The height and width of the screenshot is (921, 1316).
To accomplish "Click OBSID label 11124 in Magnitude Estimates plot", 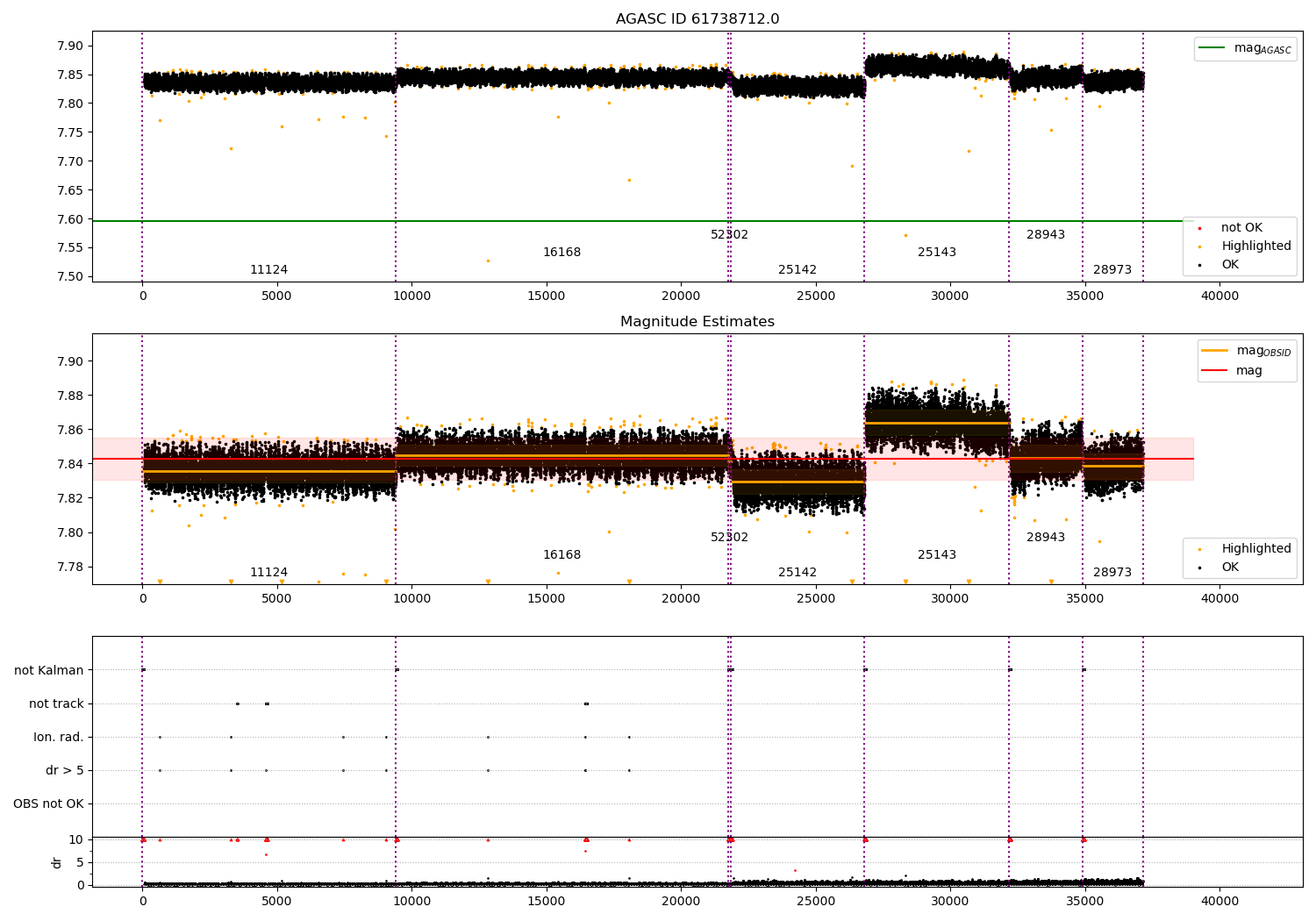I will [268, 573].
